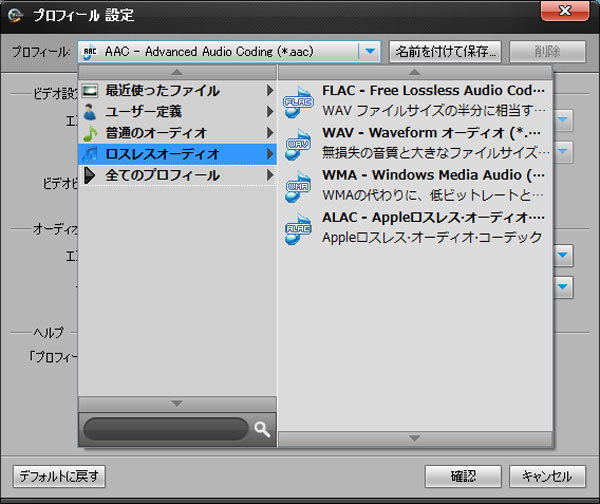Close the プロフィール設定 dialog

pos(565,11)
